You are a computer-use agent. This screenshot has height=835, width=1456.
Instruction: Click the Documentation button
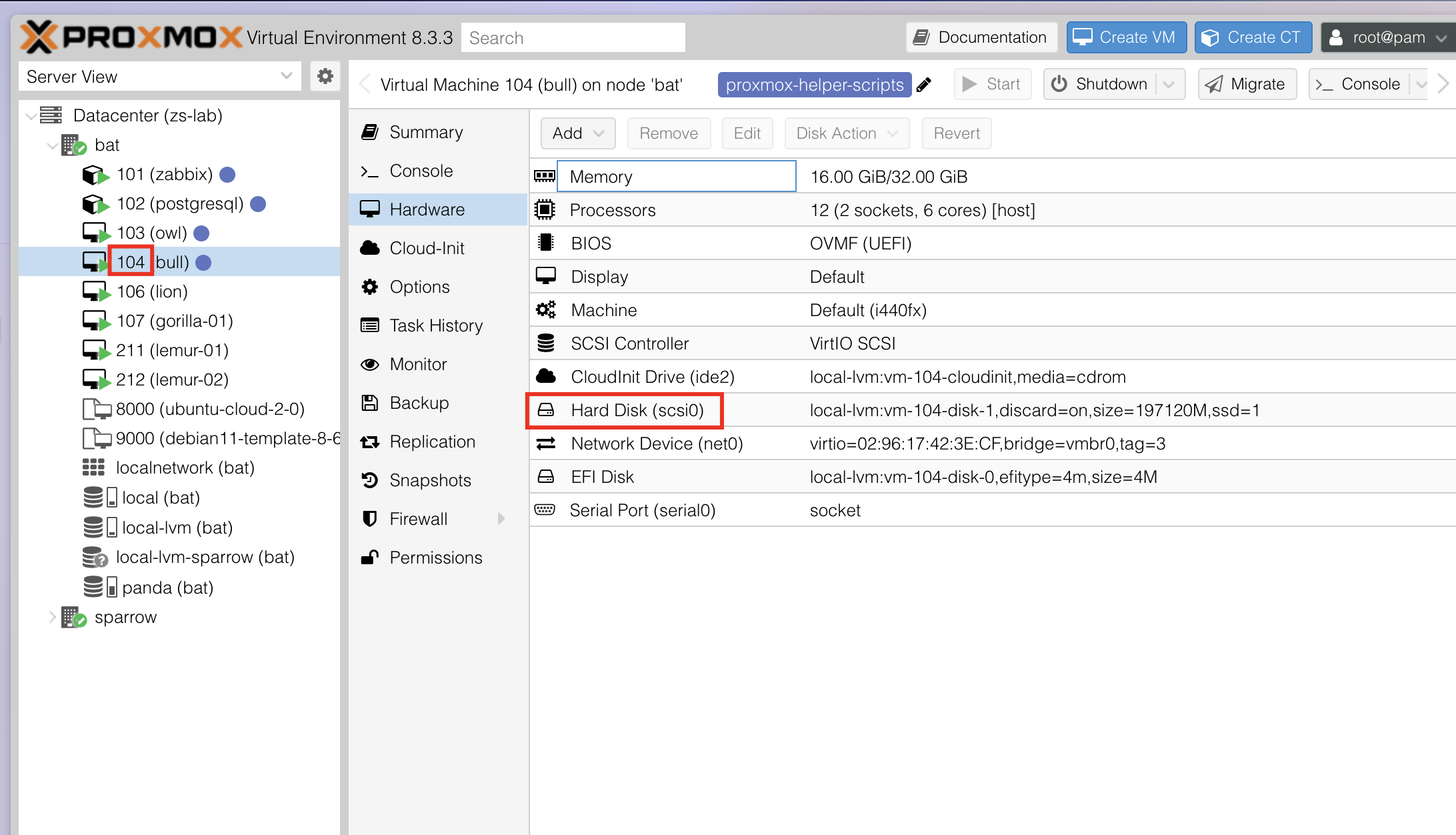981,37
